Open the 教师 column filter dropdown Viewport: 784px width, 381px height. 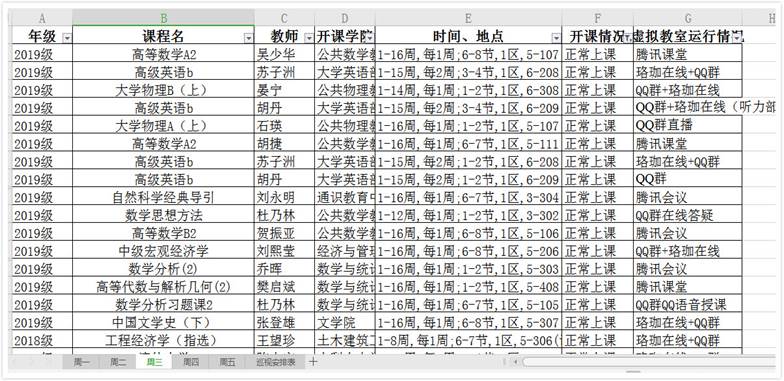[x=308, y=38]
